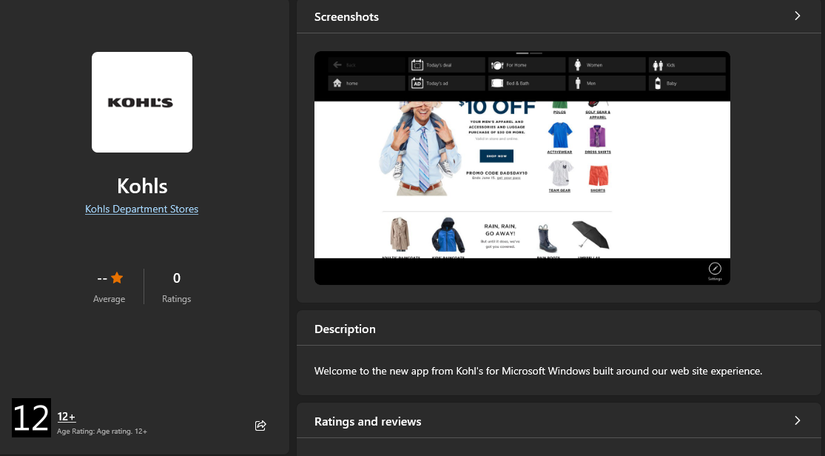Viewport: 825px width, 456px height.
Task: Click the Ratings and reviews heading
Action: (368, 421)
